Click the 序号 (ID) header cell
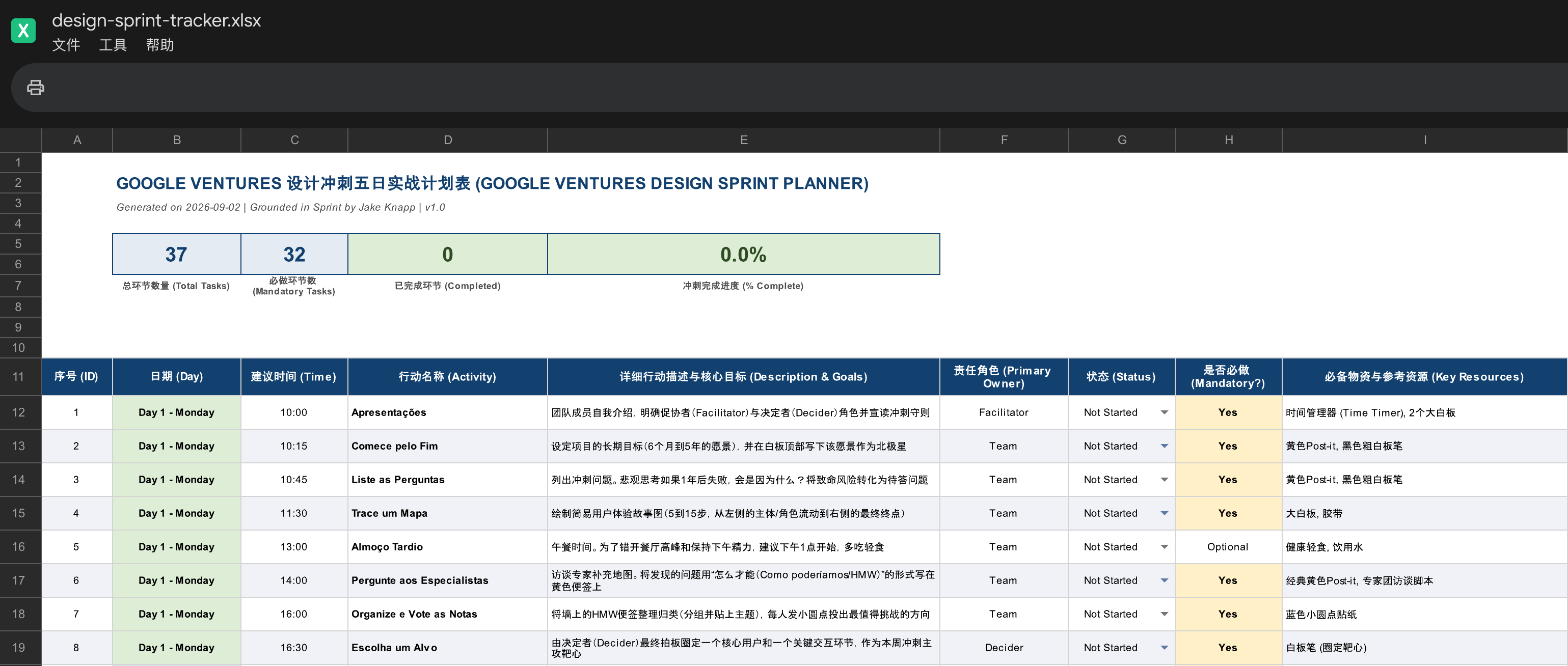Viewport: 1568px width, 666px height. tap(77, 376)
